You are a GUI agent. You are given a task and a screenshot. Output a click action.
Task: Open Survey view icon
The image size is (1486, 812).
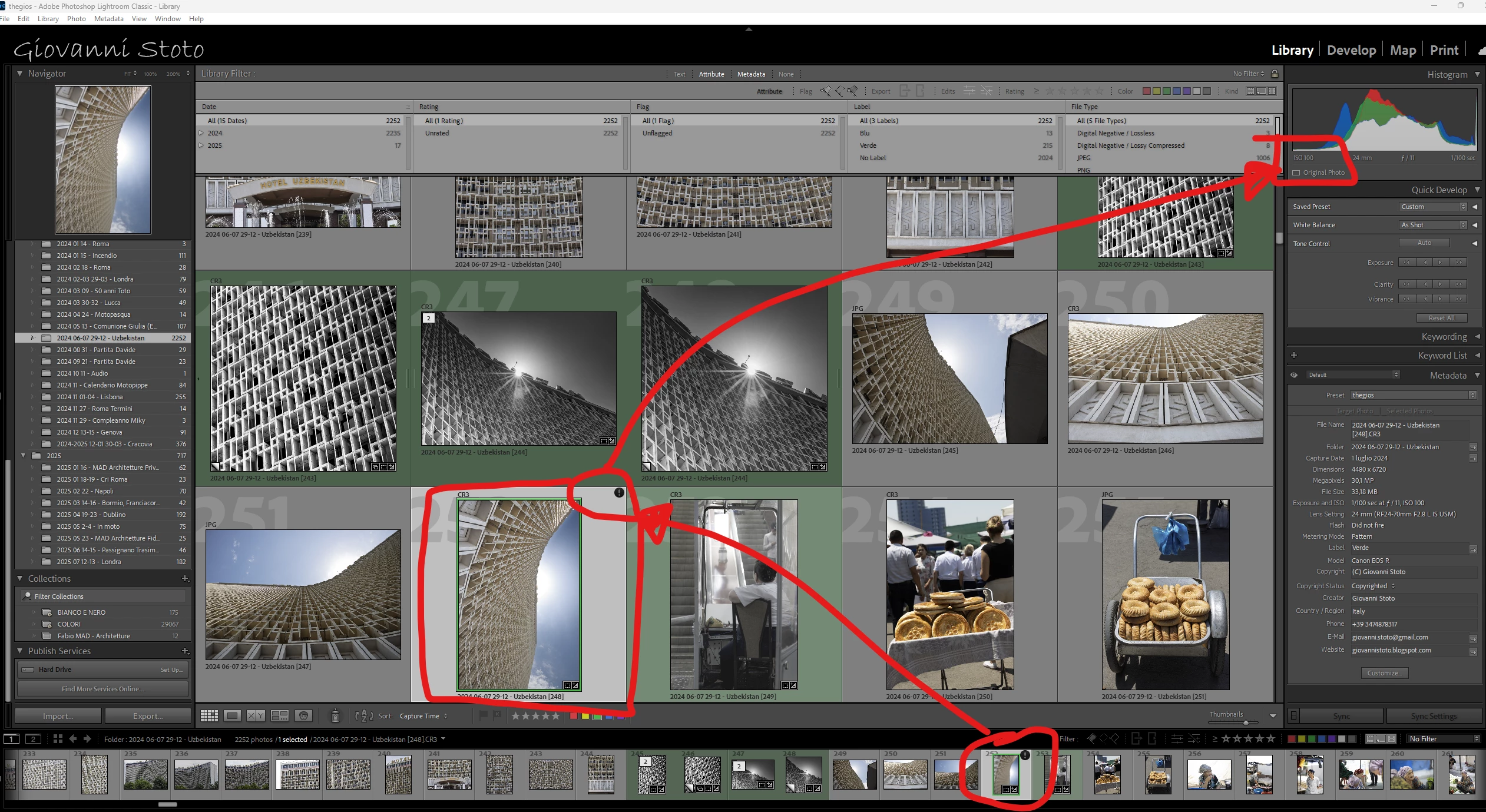tap(279, 716)
